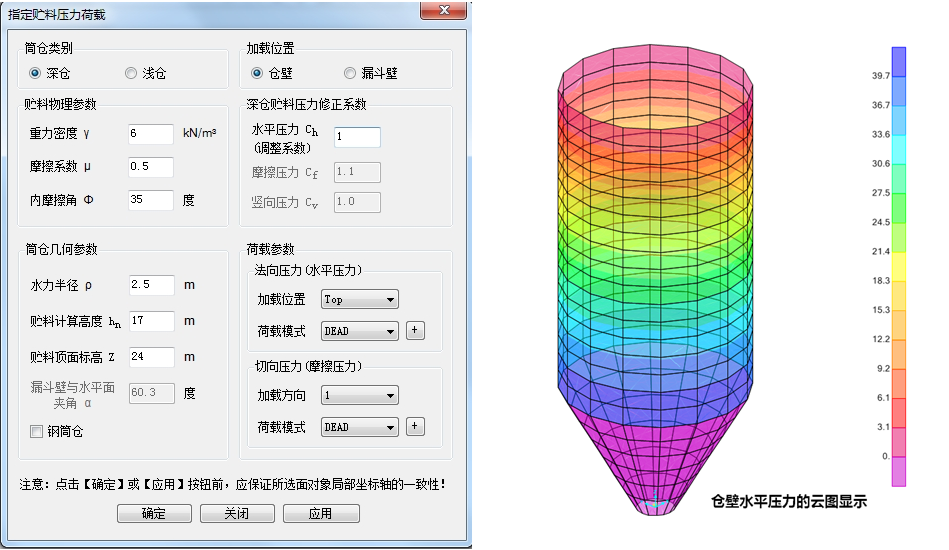
Task: Click the 重力密度 γ input field
Action: [x=151, y=134]
